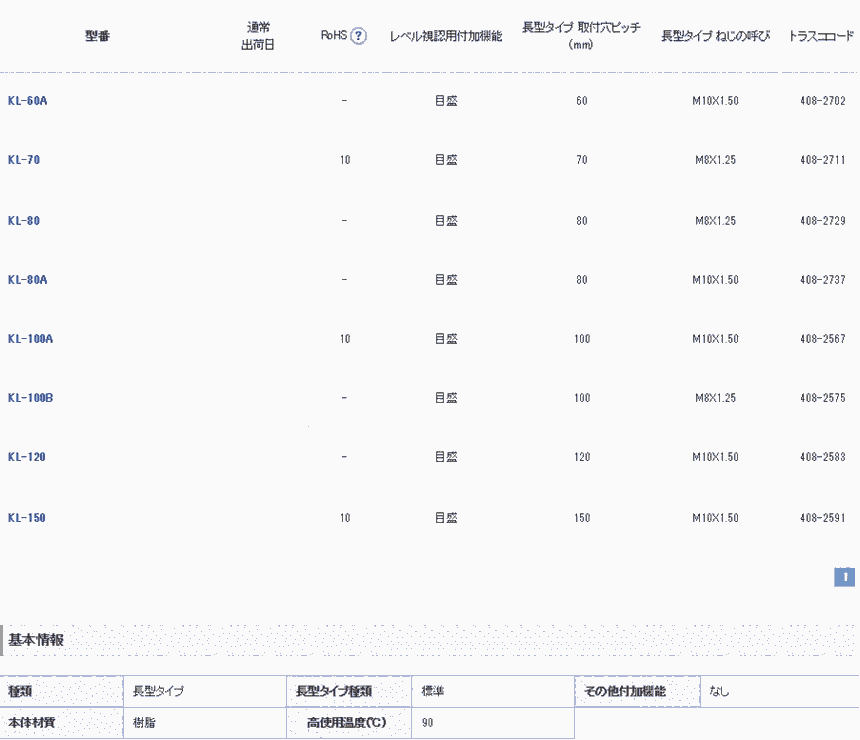Click the その他付加機能 spec label

(x=625, y=691)
